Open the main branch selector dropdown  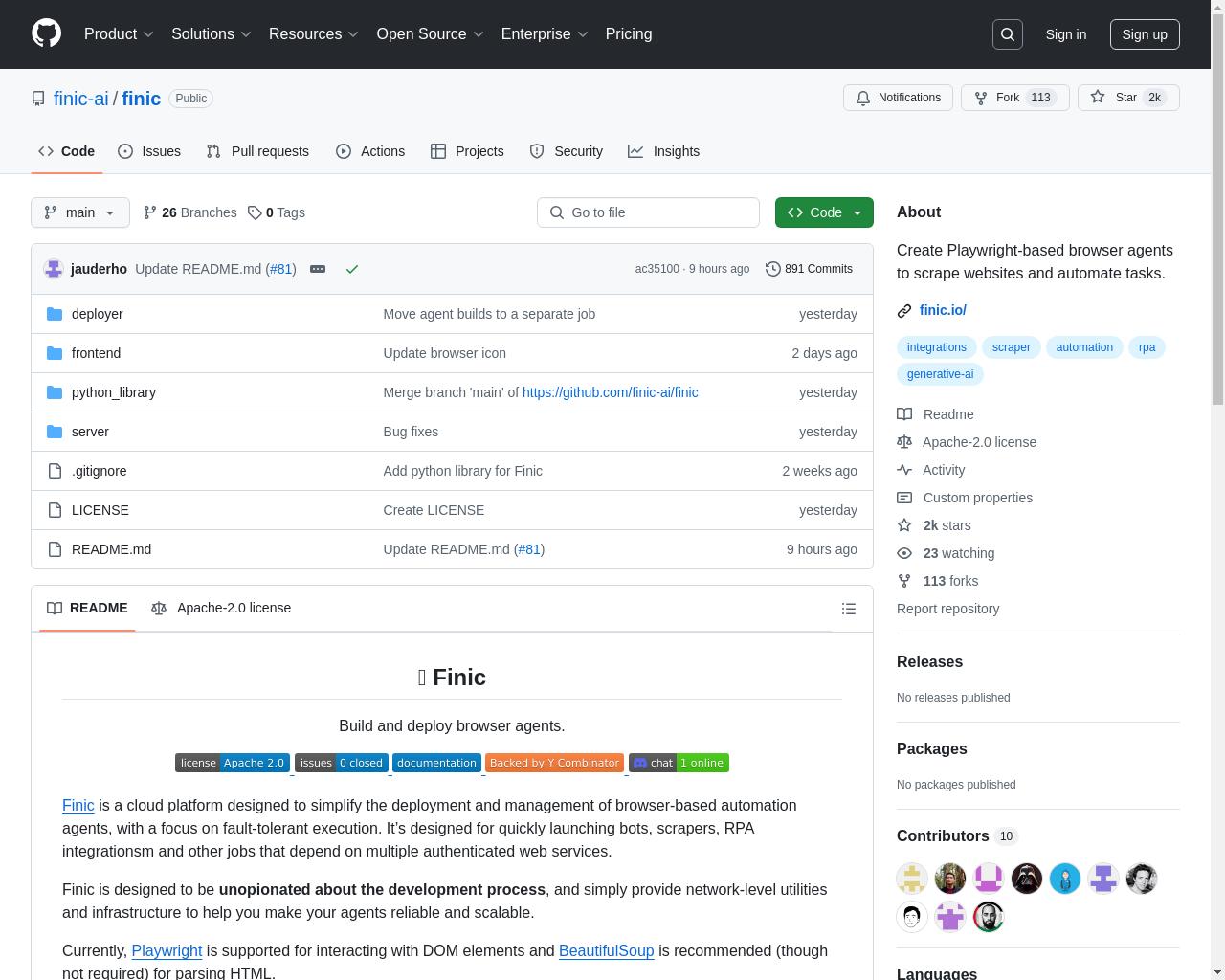point(80,212)
